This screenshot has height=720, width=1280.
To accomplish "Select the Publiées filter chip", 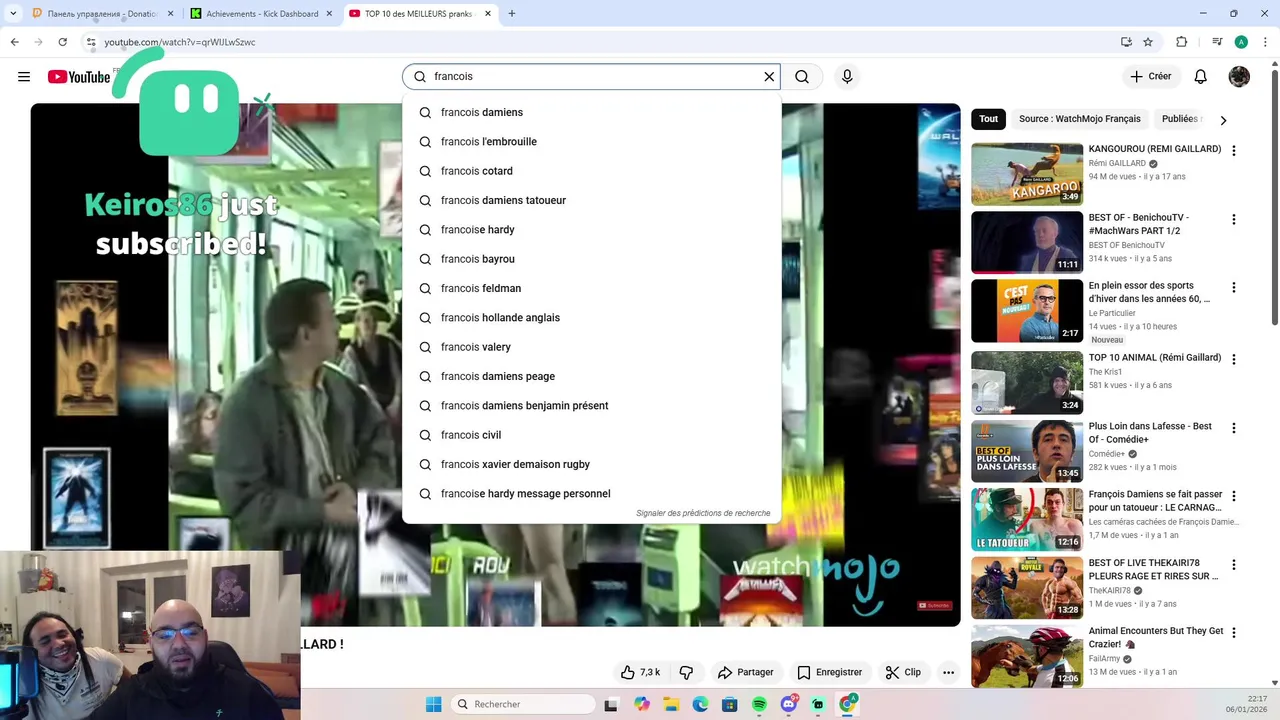I will 1180,119.
